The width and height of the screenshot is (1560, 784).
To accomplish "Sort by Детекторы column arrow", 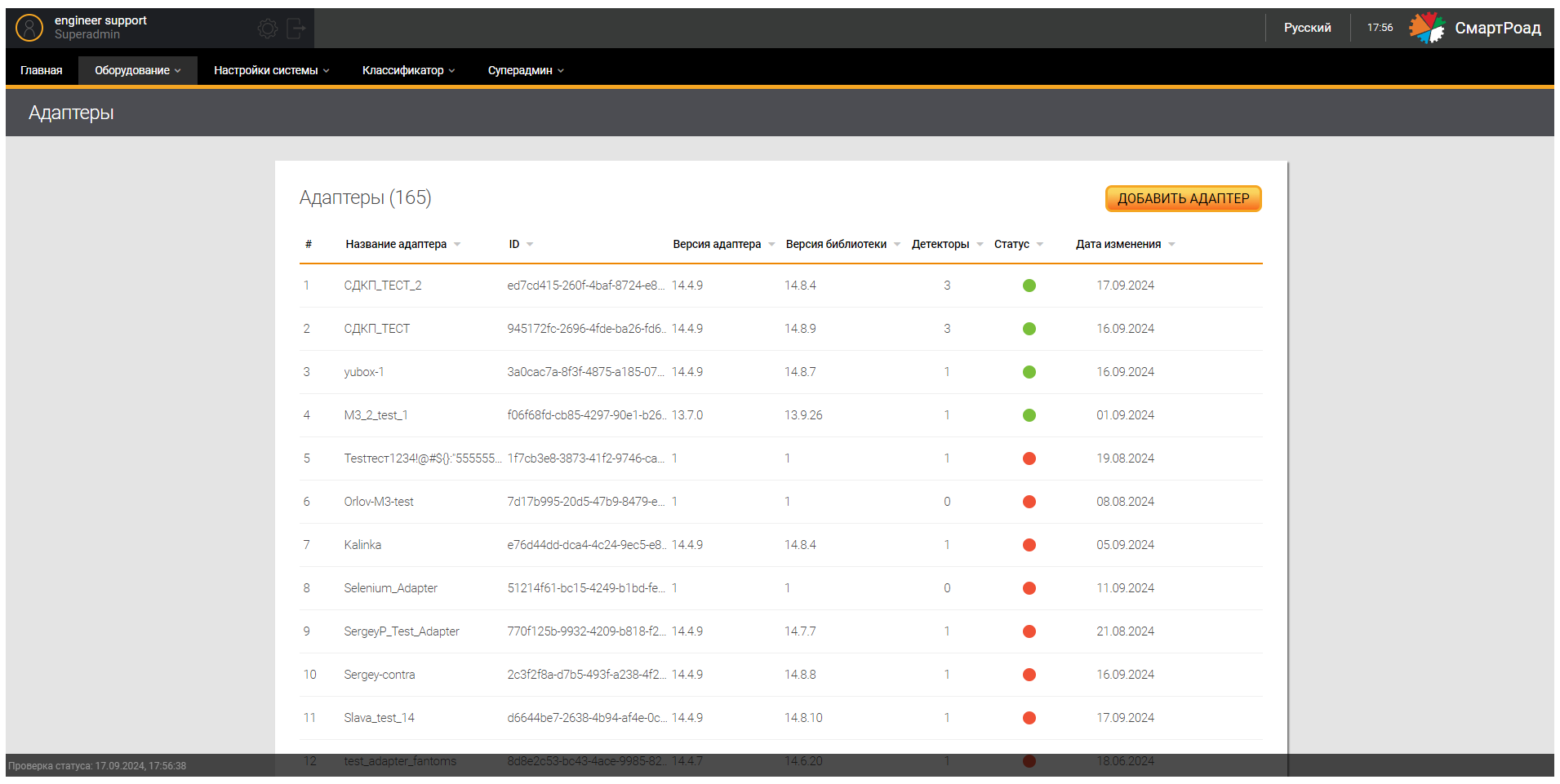I will pyautogui.click(x=980, y=245).
